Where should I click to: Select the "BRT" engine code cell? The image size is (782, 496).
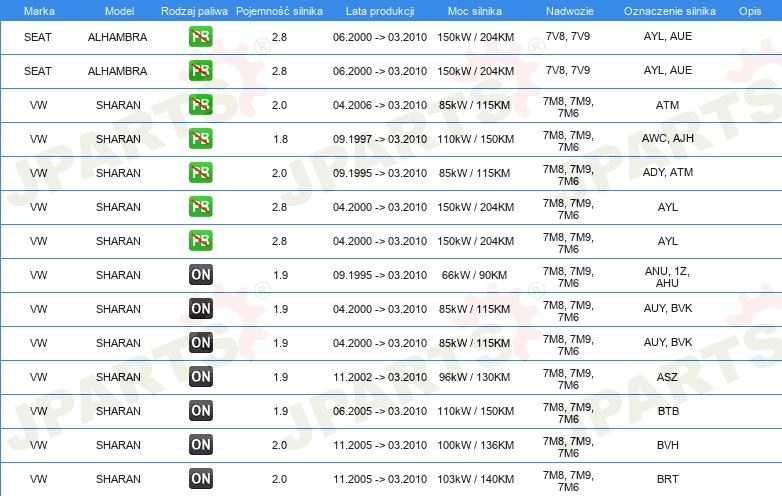[668, 479]
